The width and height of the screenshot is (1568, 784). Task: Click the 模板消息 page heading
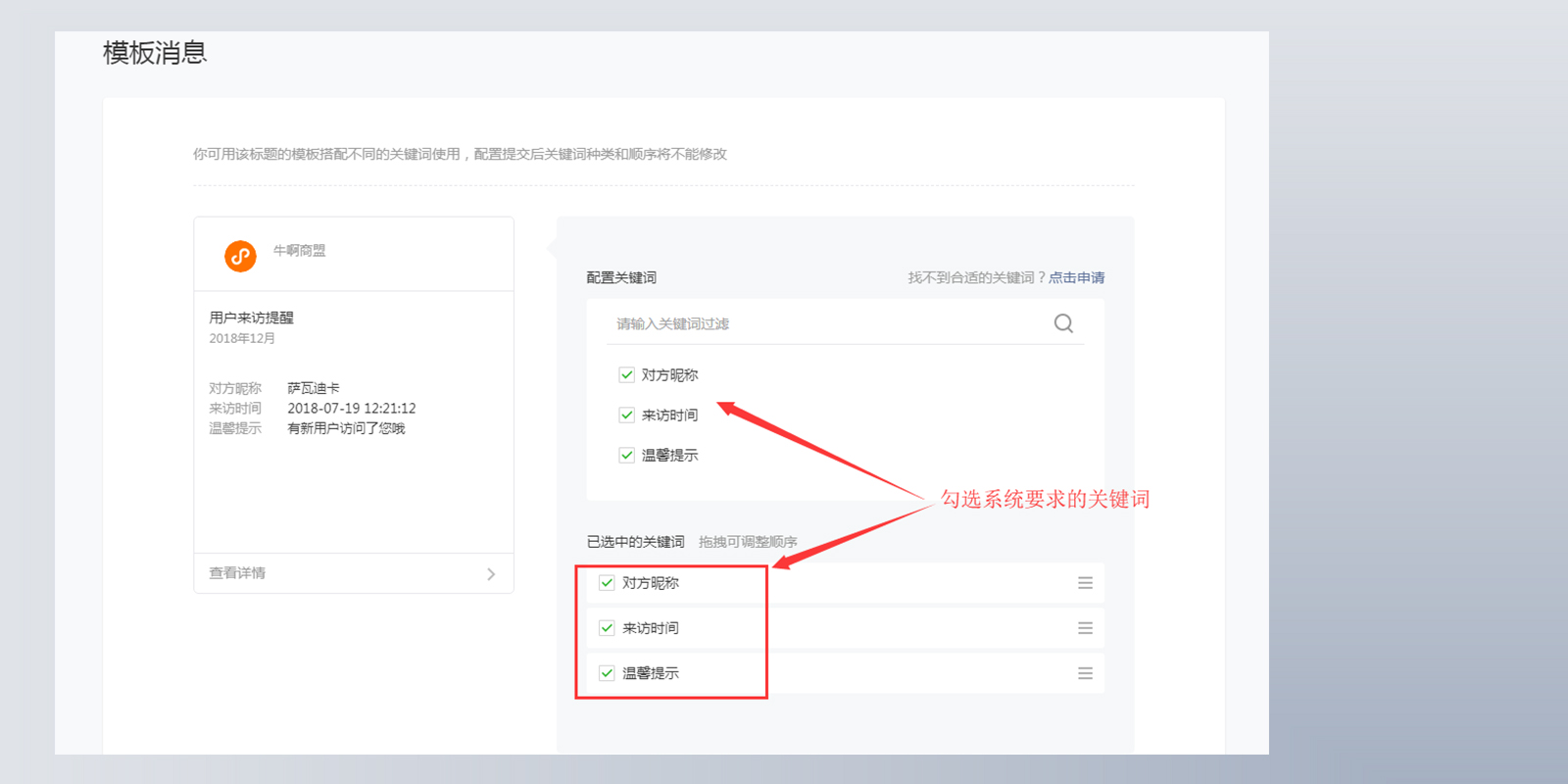click(x=155, y=53)
